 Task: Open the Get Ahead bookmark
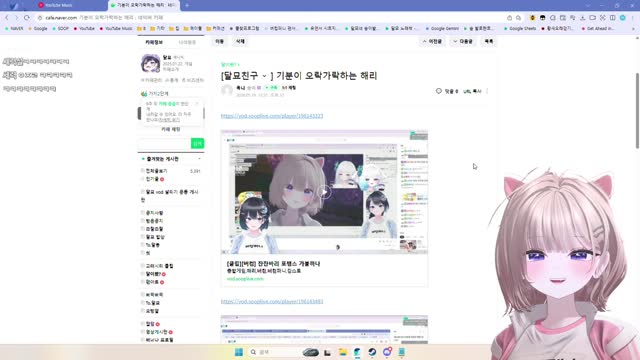598,29
